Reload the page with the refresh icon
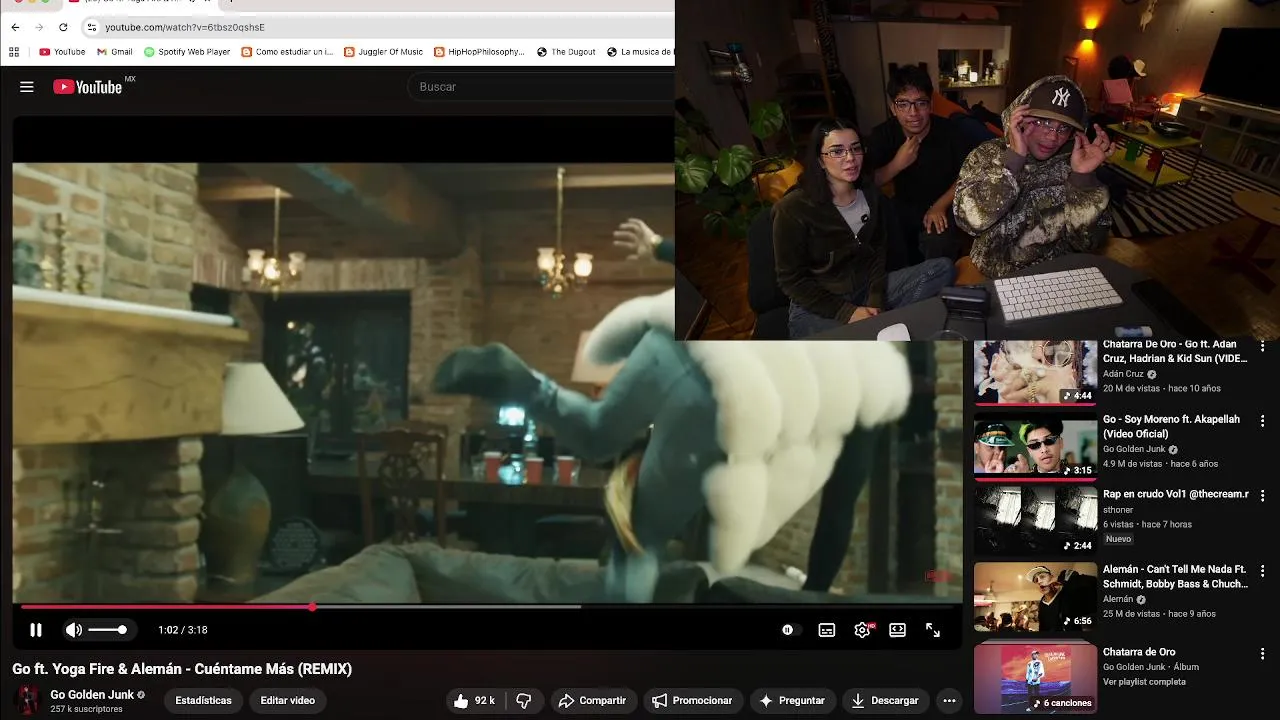Image resolution: width=1280 pixels, height=720 pixels. coord(63,27)
